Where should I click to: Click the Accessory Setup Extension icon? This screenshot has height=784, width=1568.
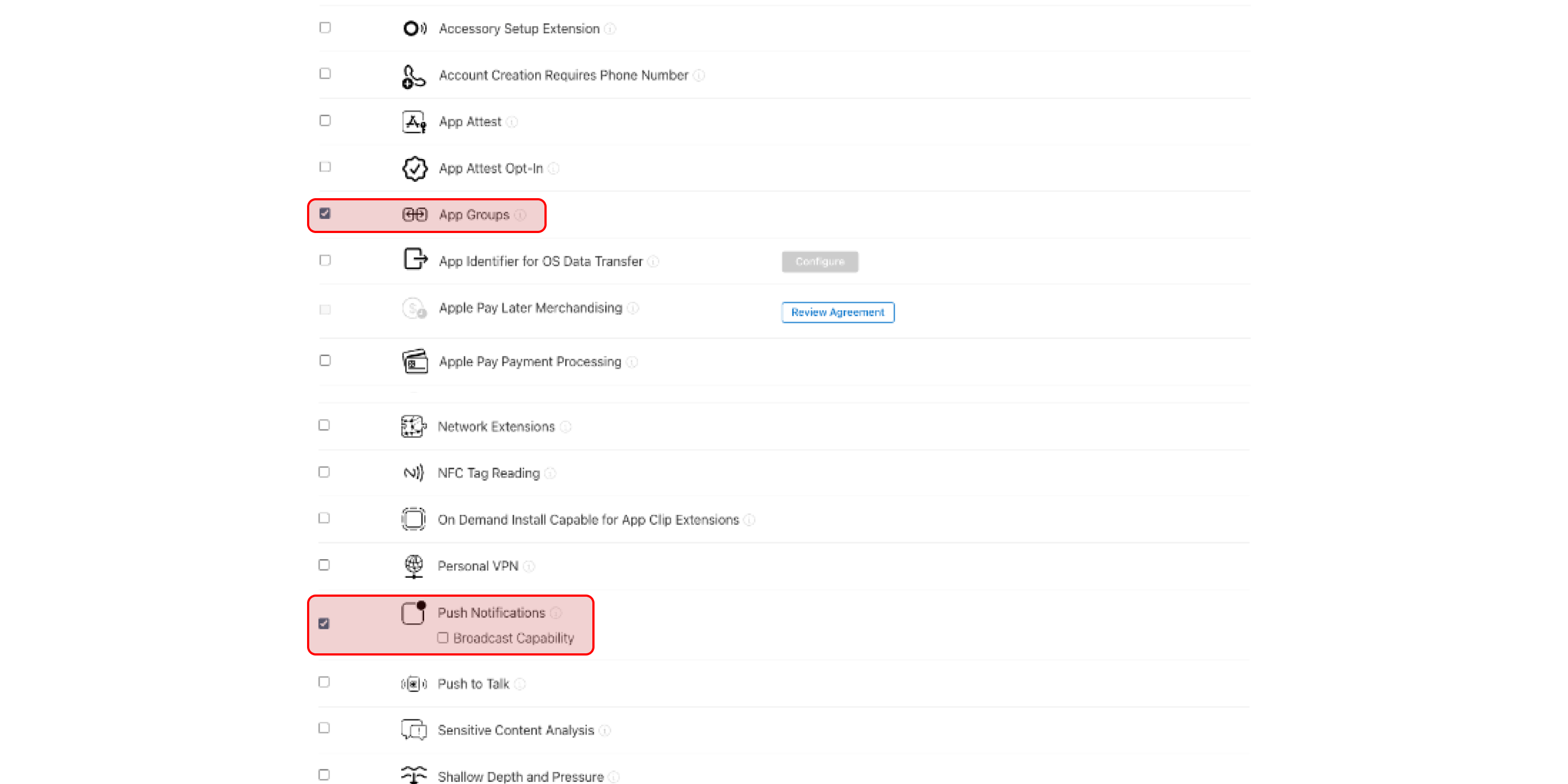point(414,29)
